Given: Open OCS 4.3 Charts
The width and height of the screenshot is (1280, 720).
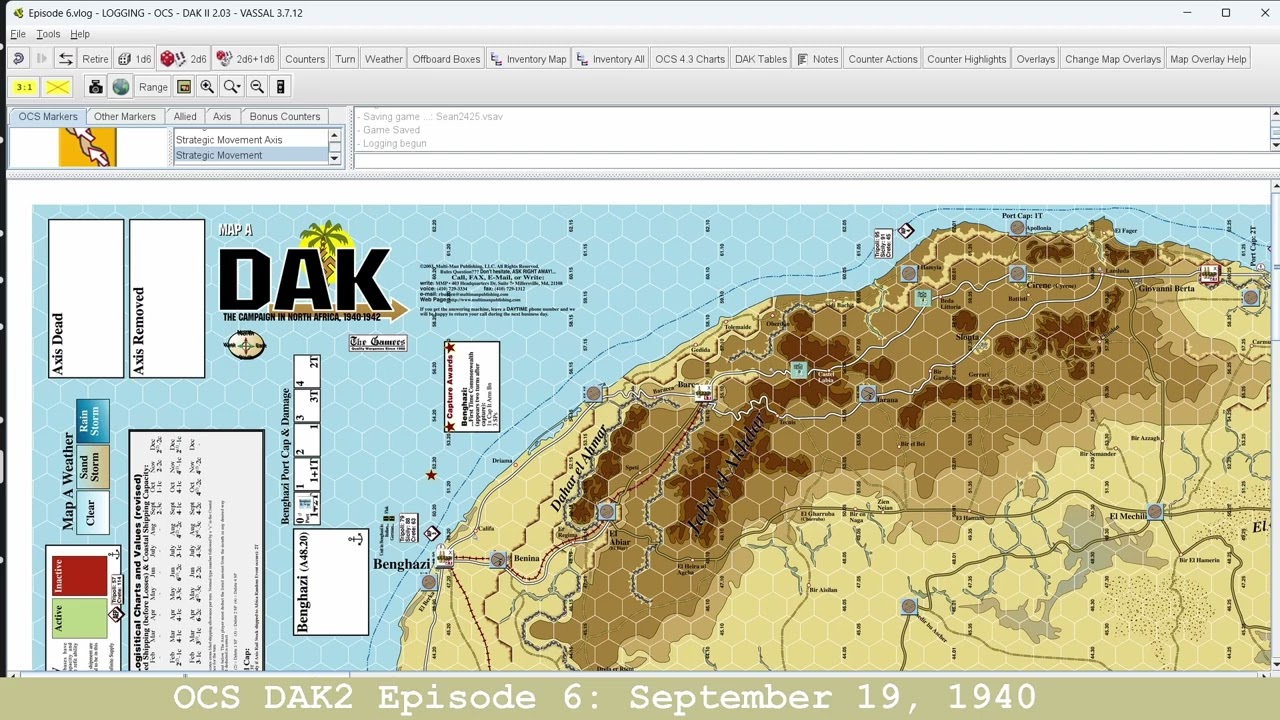Looking at the screenshot, I should click(x=690, y=59).
